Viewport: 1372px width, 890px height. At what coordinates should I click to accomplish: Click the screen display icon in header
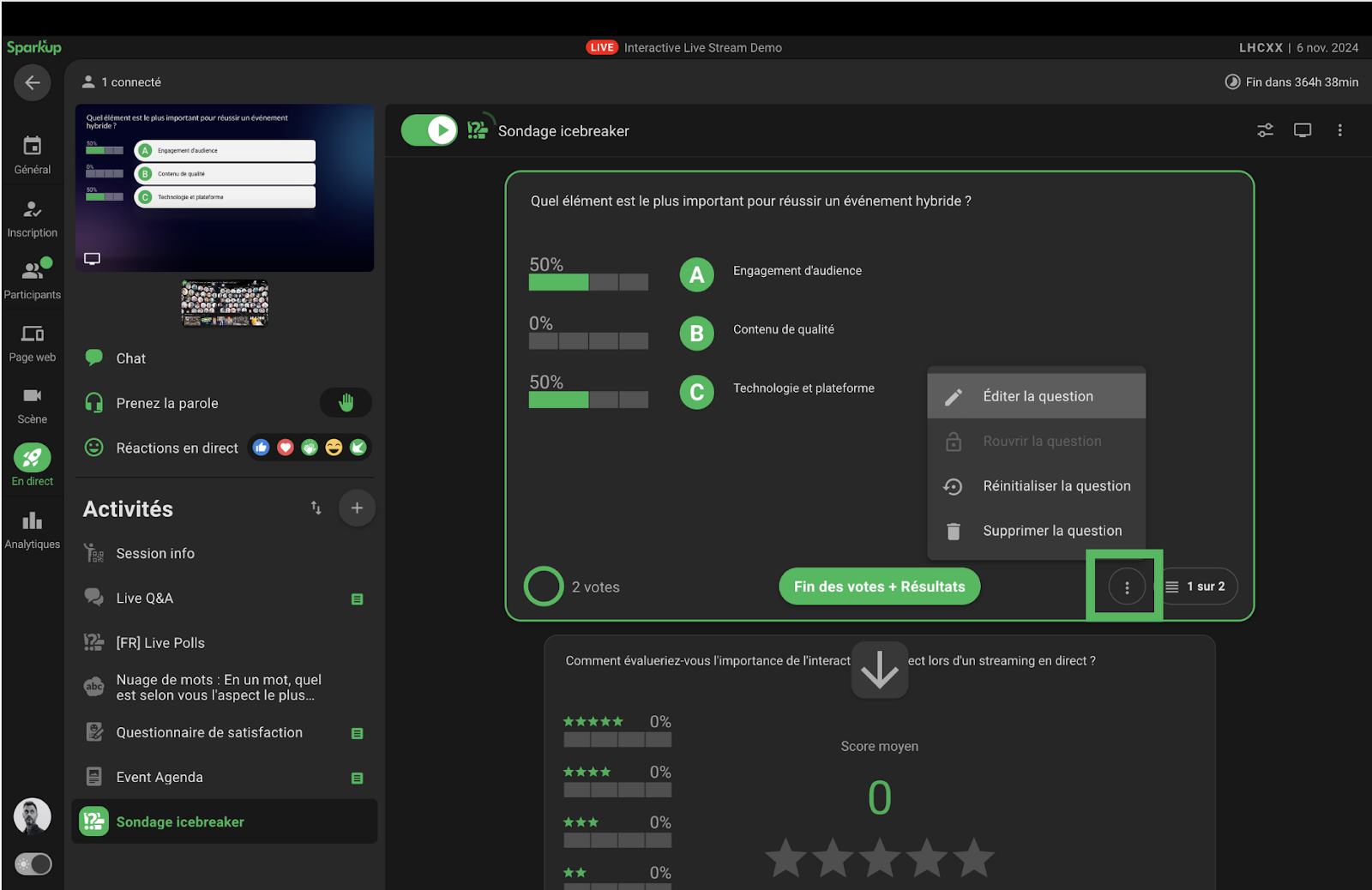click(1303, 130)
